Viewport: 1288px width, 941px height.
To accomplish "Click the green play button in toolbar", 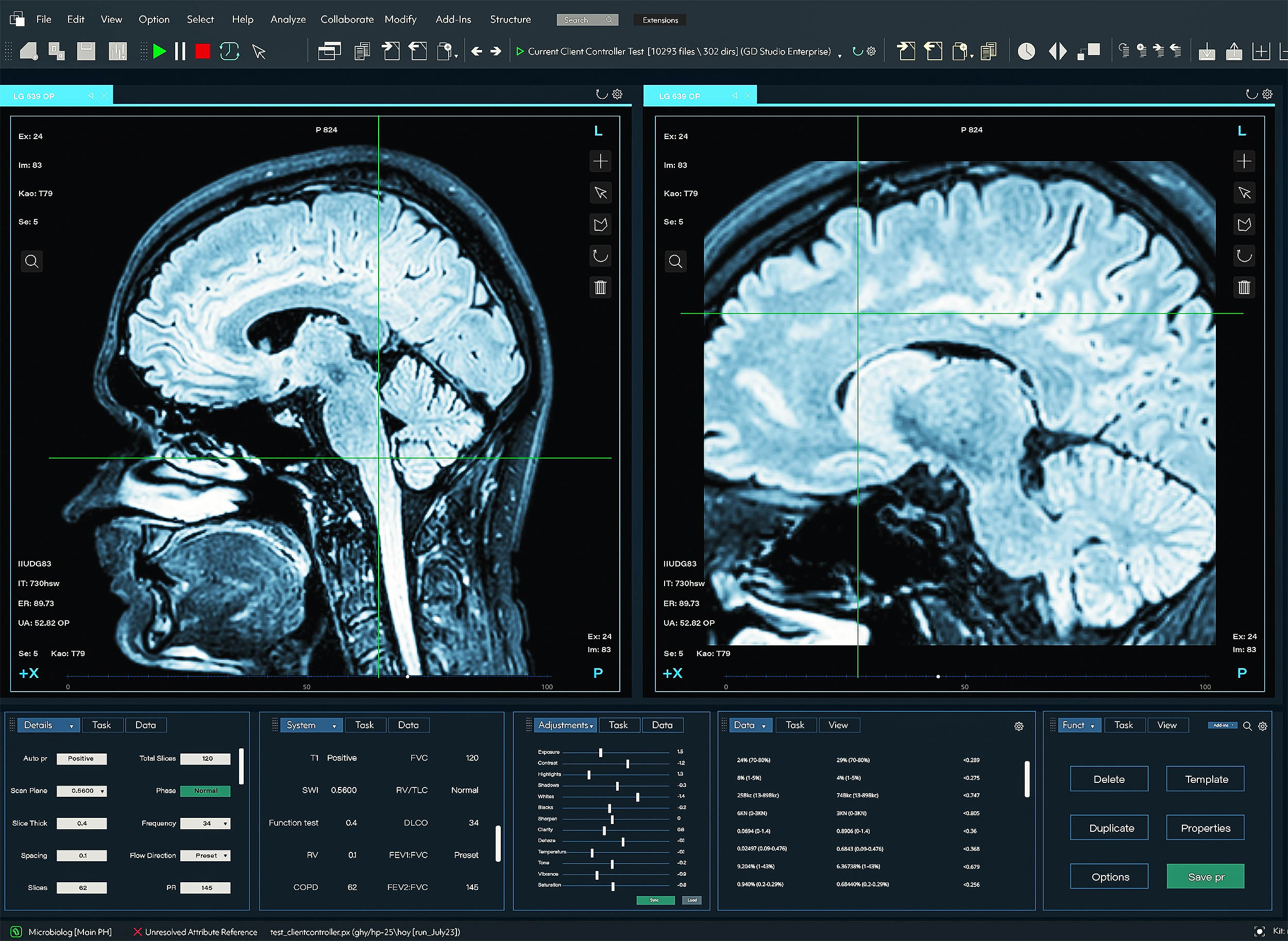I will (160, 52).
